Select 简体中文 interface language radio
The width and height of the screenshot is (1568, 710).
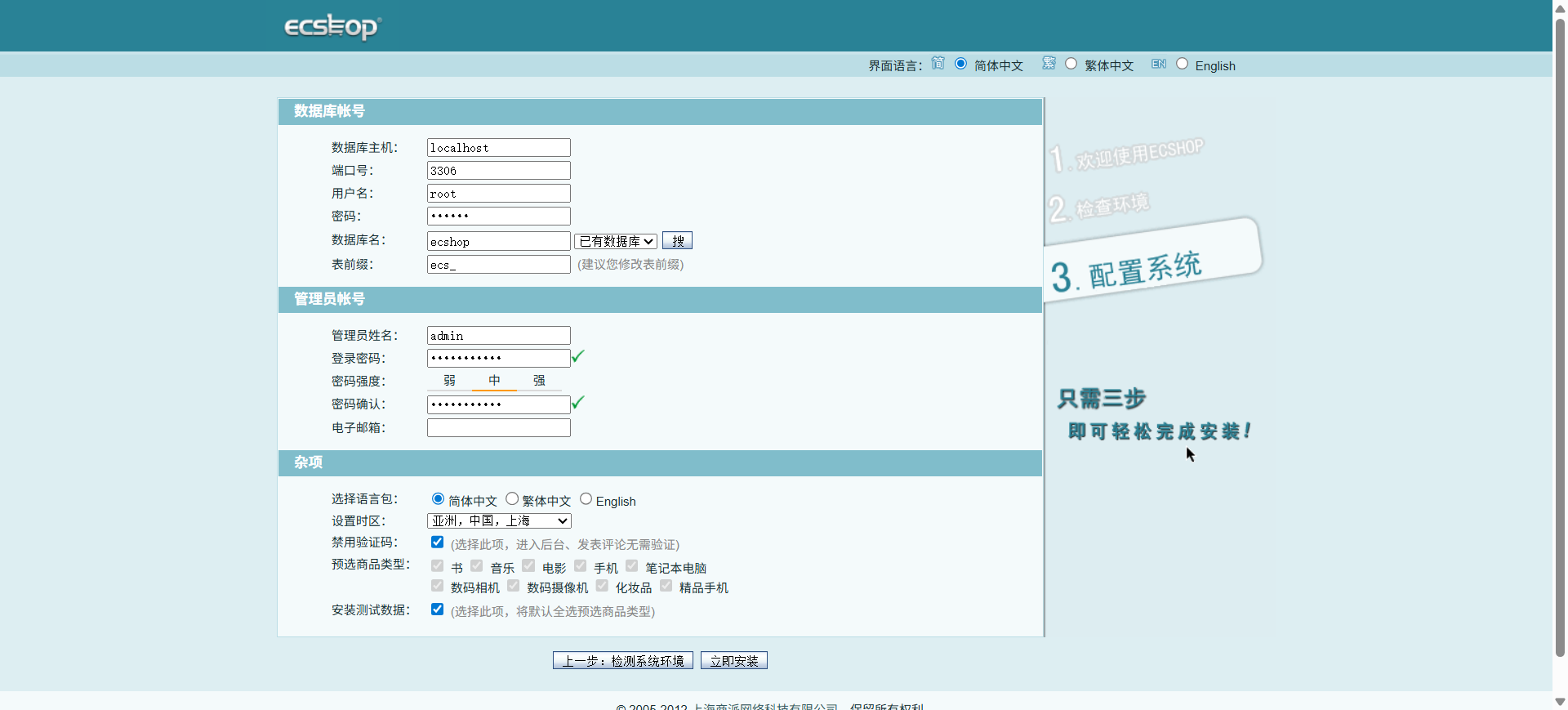point(960,64)
